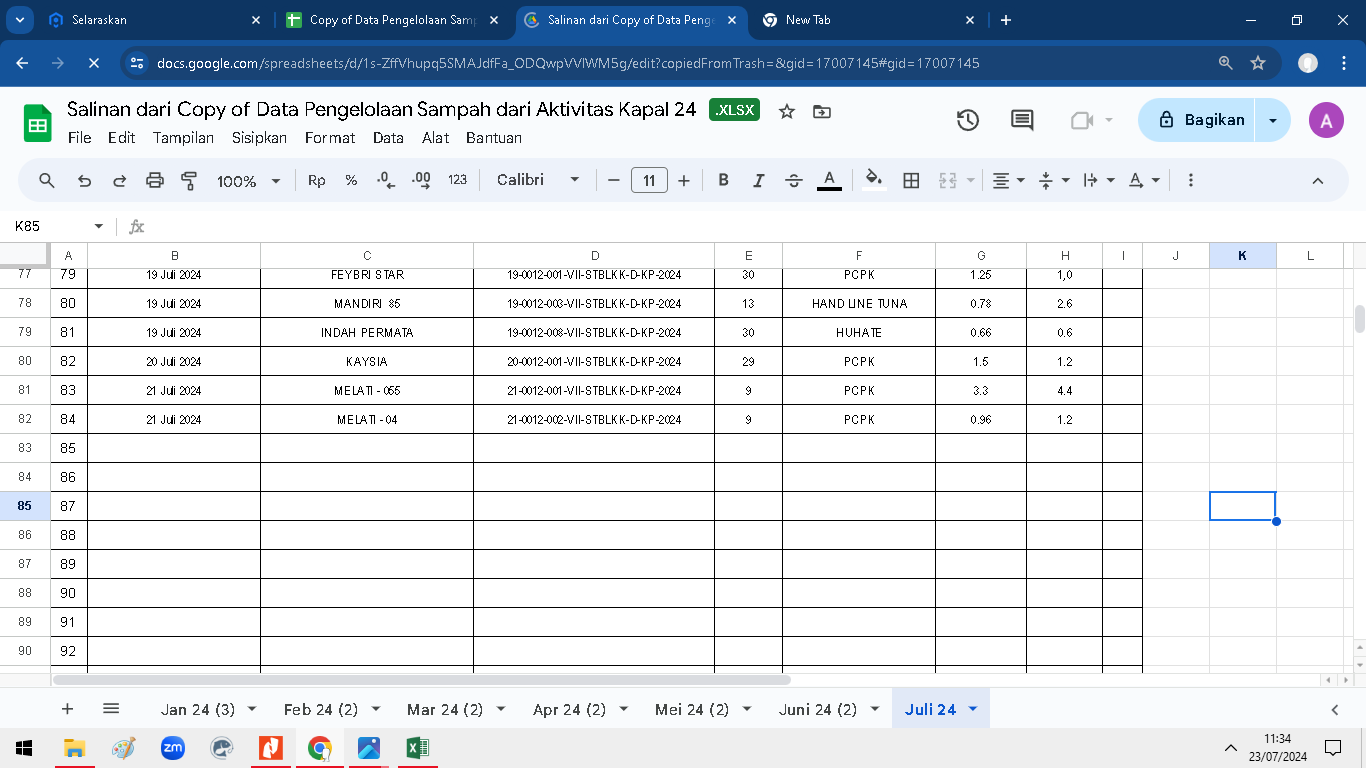
Task: Undo the last action
Action: point(85,181)
